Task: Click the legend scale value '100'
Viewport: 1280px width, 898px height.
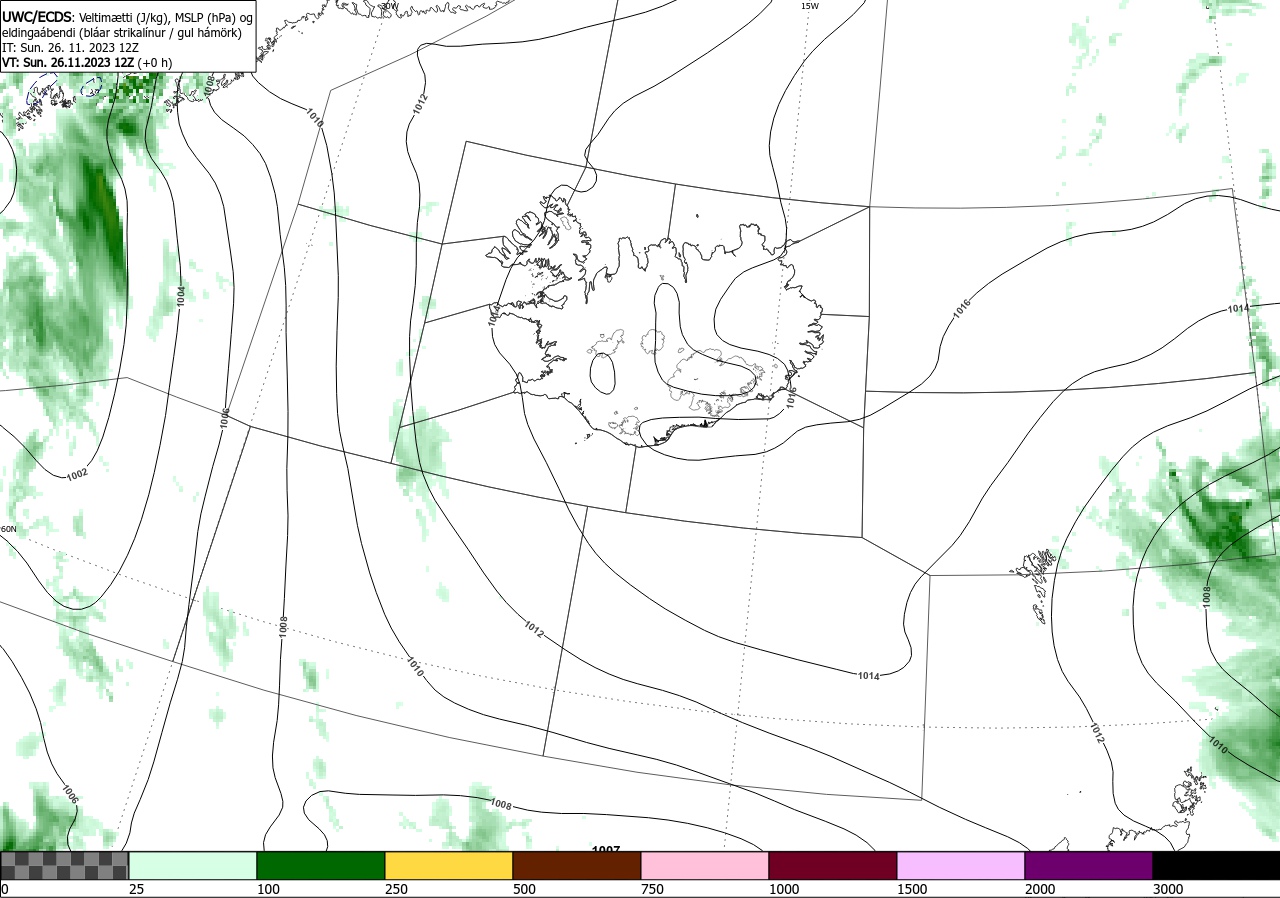Action: (268, 889)
